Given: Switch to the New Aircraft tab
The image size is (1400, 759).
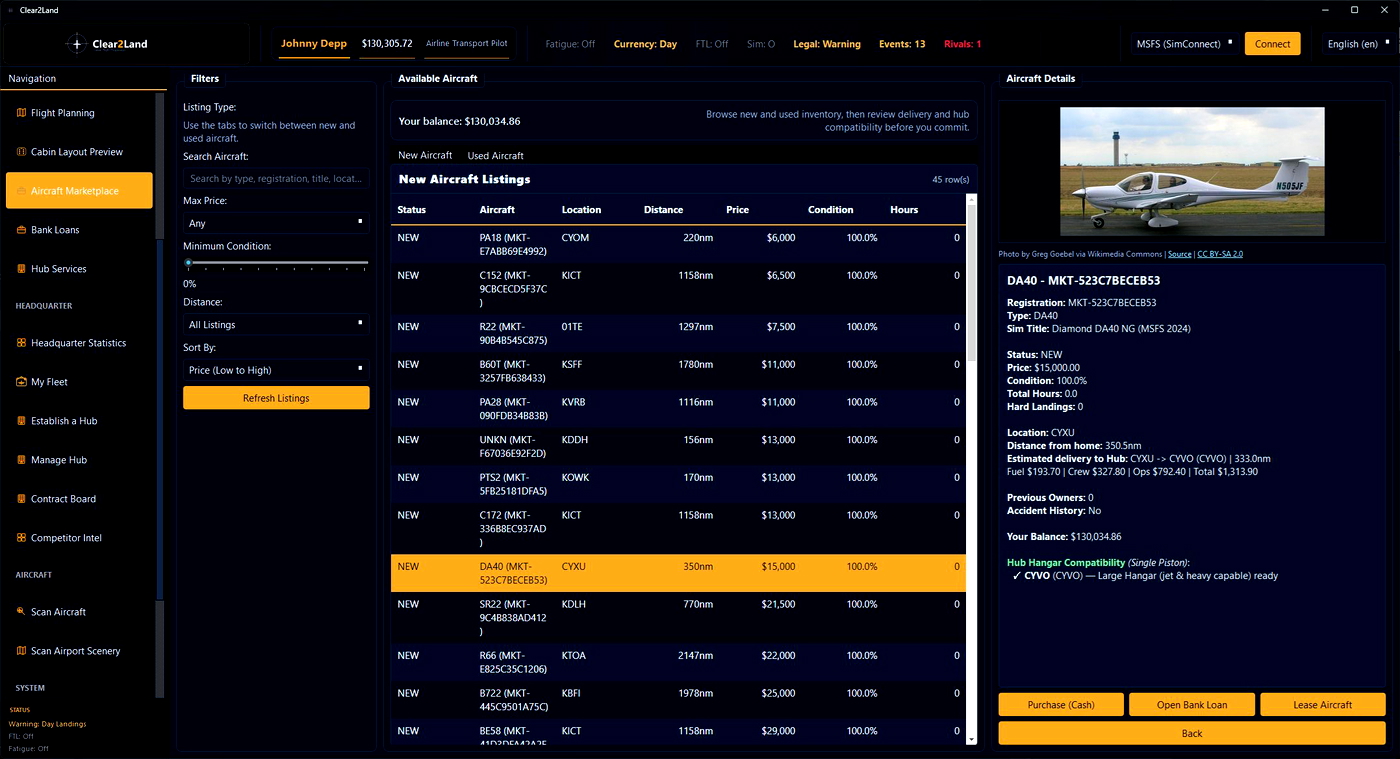Looking at the screenshot, I should click(x=425, y=155).
